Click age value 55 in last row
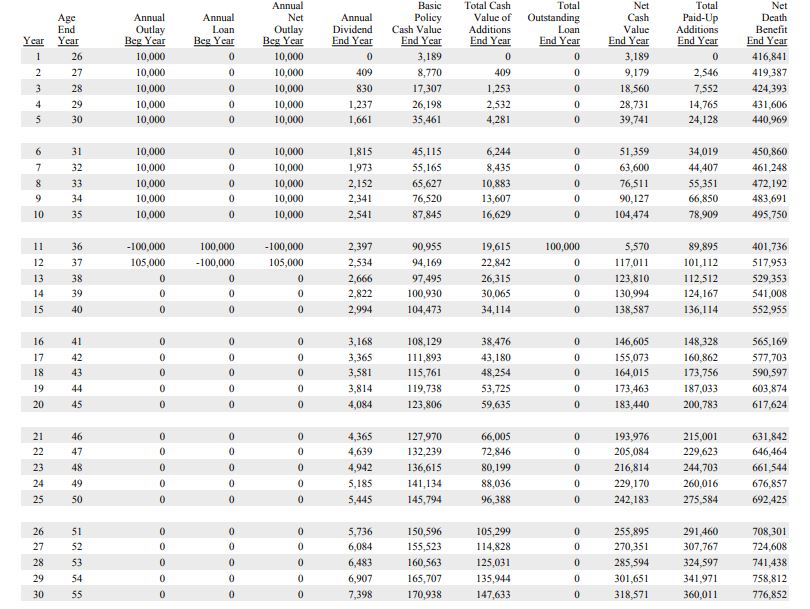Screen dimensions: 810x609 [77, 595]
